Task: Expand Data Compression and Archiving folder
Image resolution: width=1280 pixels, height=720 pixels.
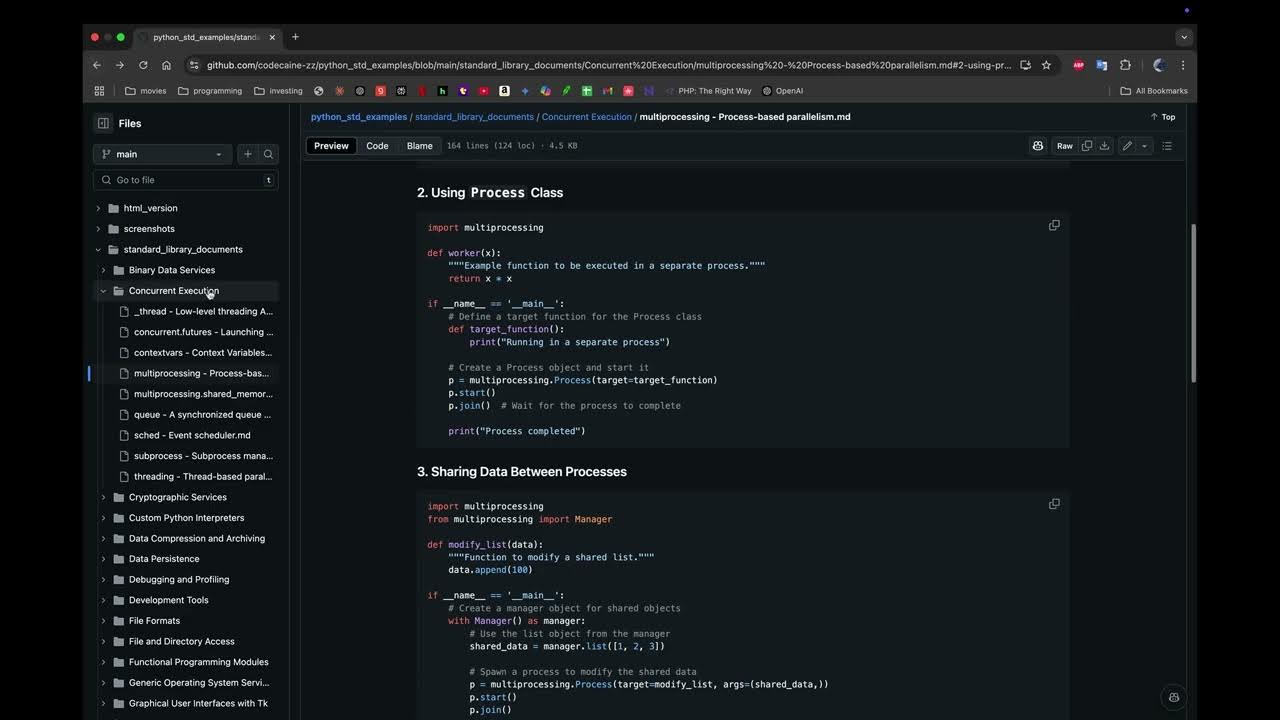Action: coord(103,539)
